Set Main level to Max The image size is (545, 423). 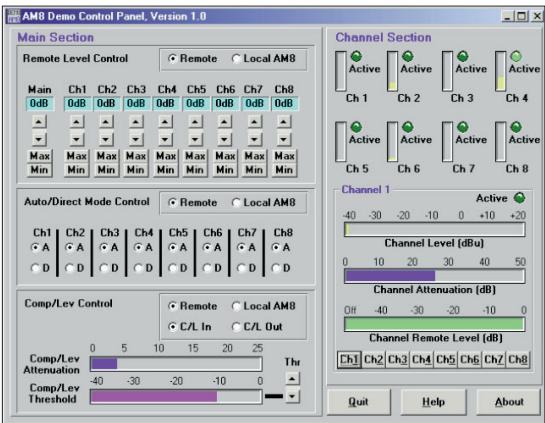40,156
